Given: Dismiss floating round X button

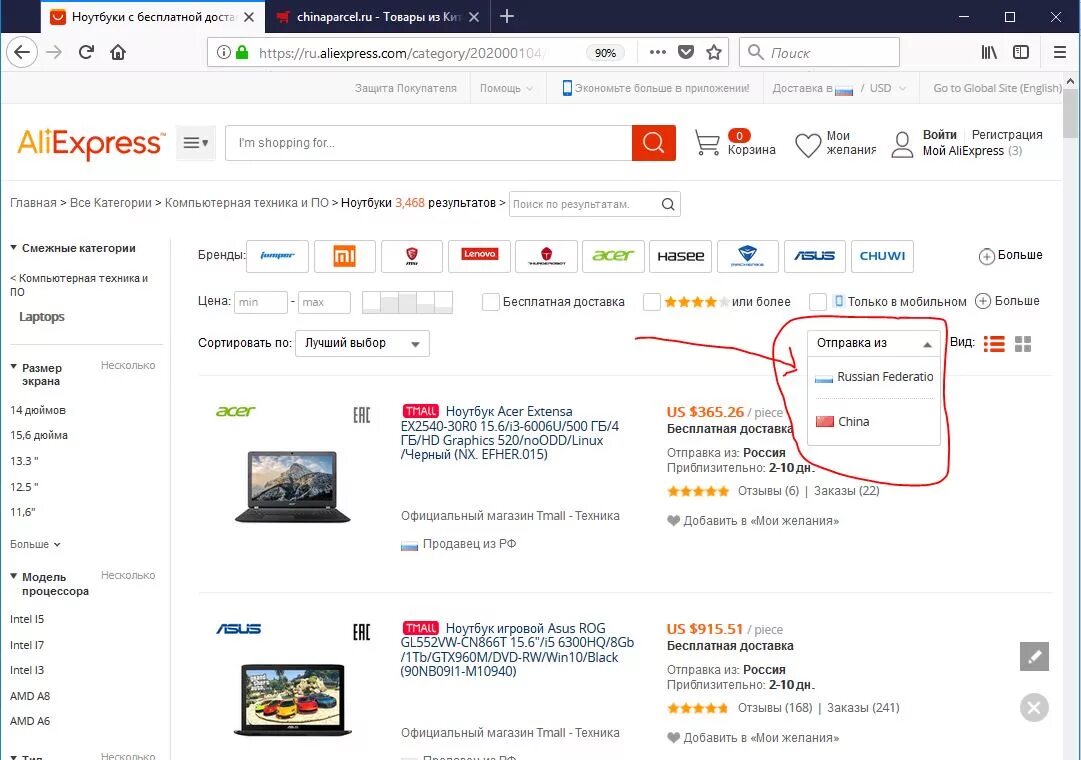Looking at the screenshot, I should click(1034, 708).
